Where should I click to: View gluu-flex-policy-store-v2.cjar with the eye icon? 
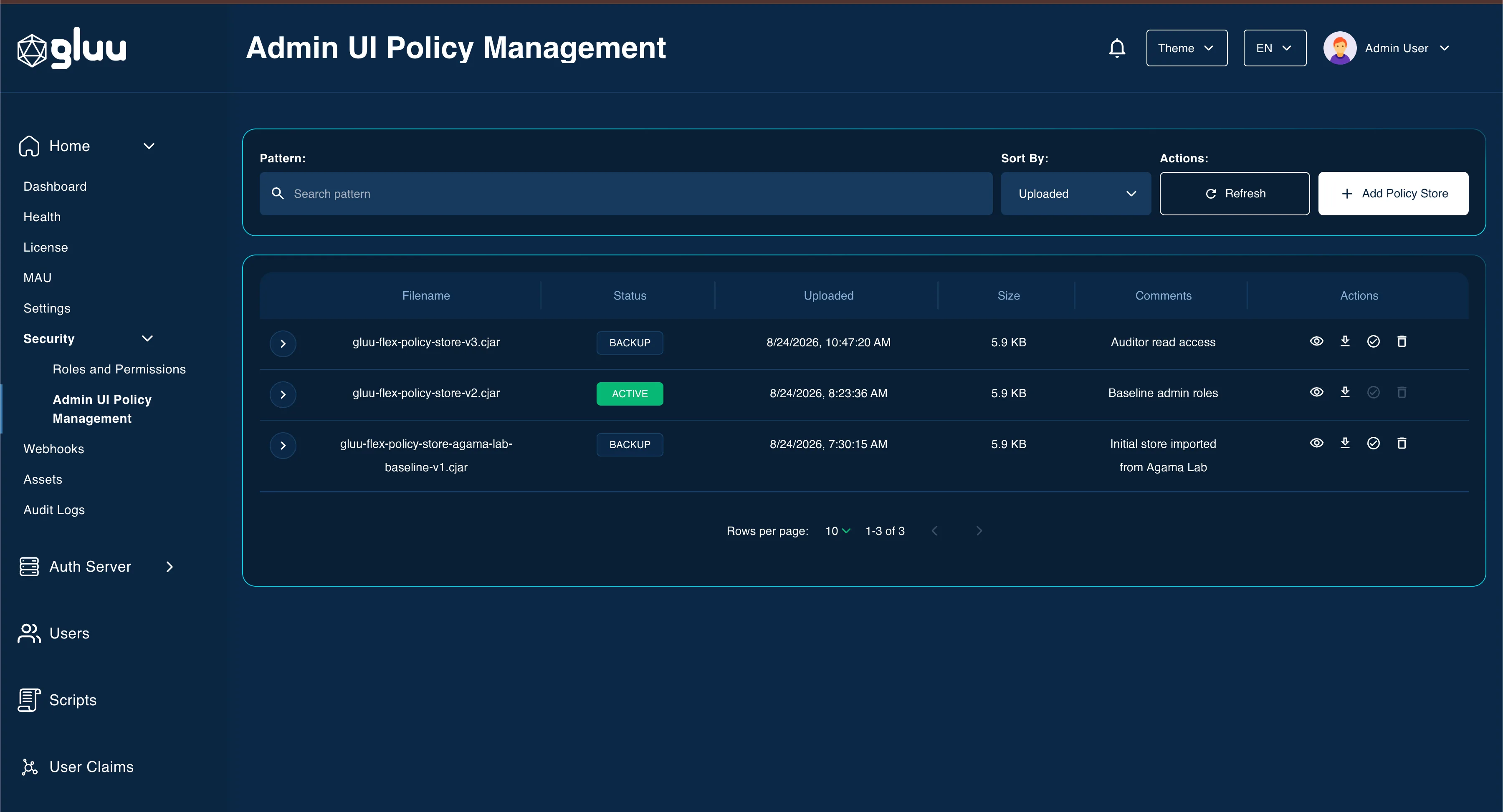(1316, 392)
